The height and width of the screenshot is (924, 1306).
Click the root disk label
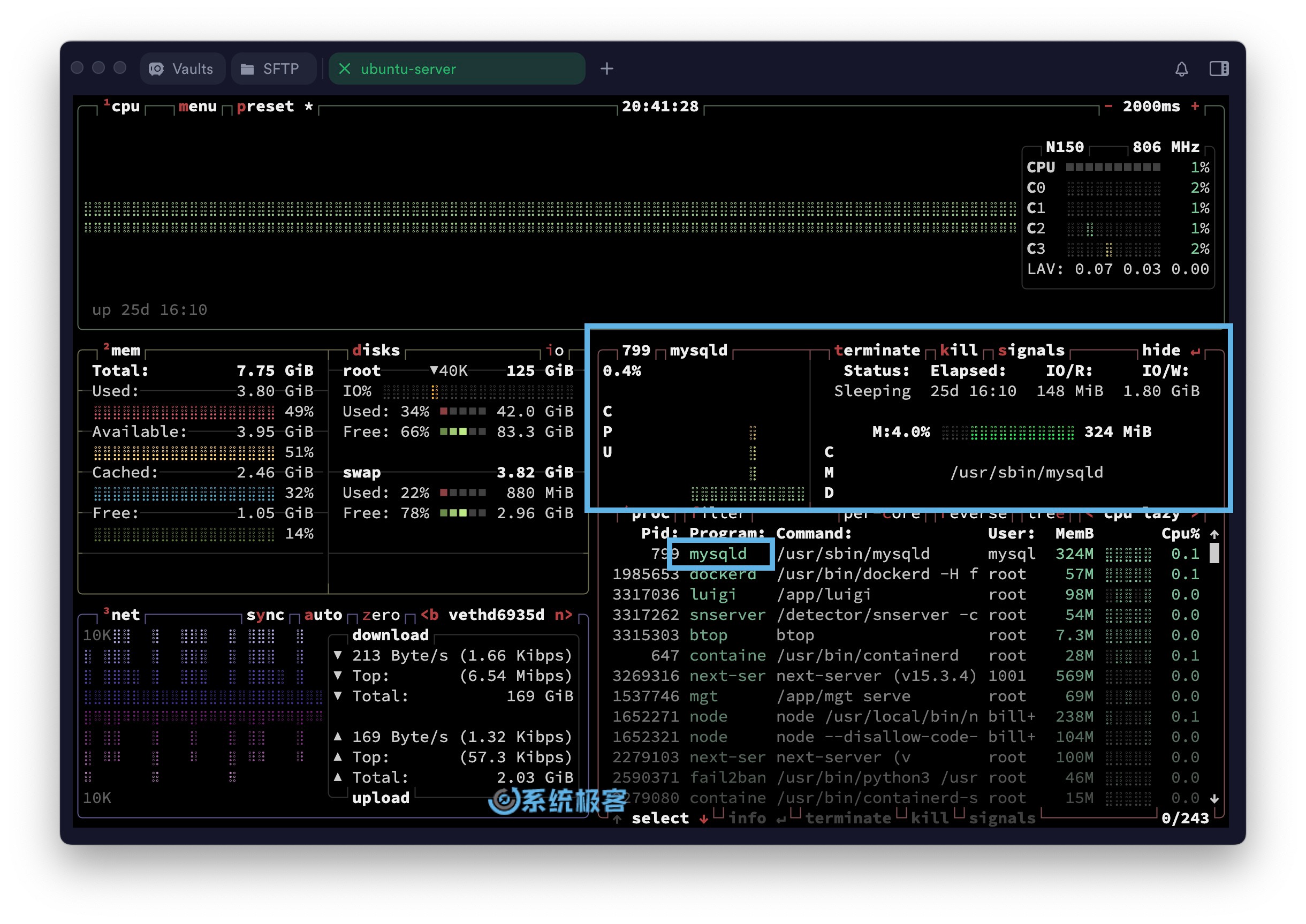pyautogui.click(x=362, y=371)
